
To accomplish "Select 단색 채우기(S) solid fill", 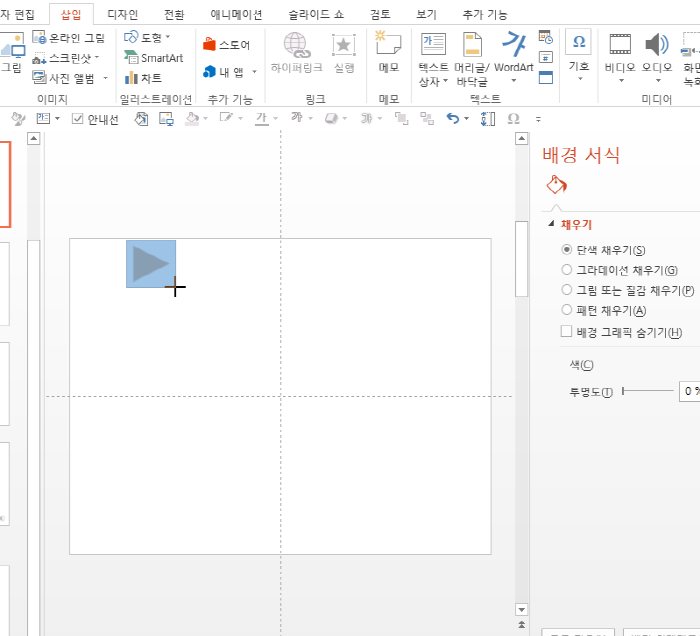I will pos(567,249).
